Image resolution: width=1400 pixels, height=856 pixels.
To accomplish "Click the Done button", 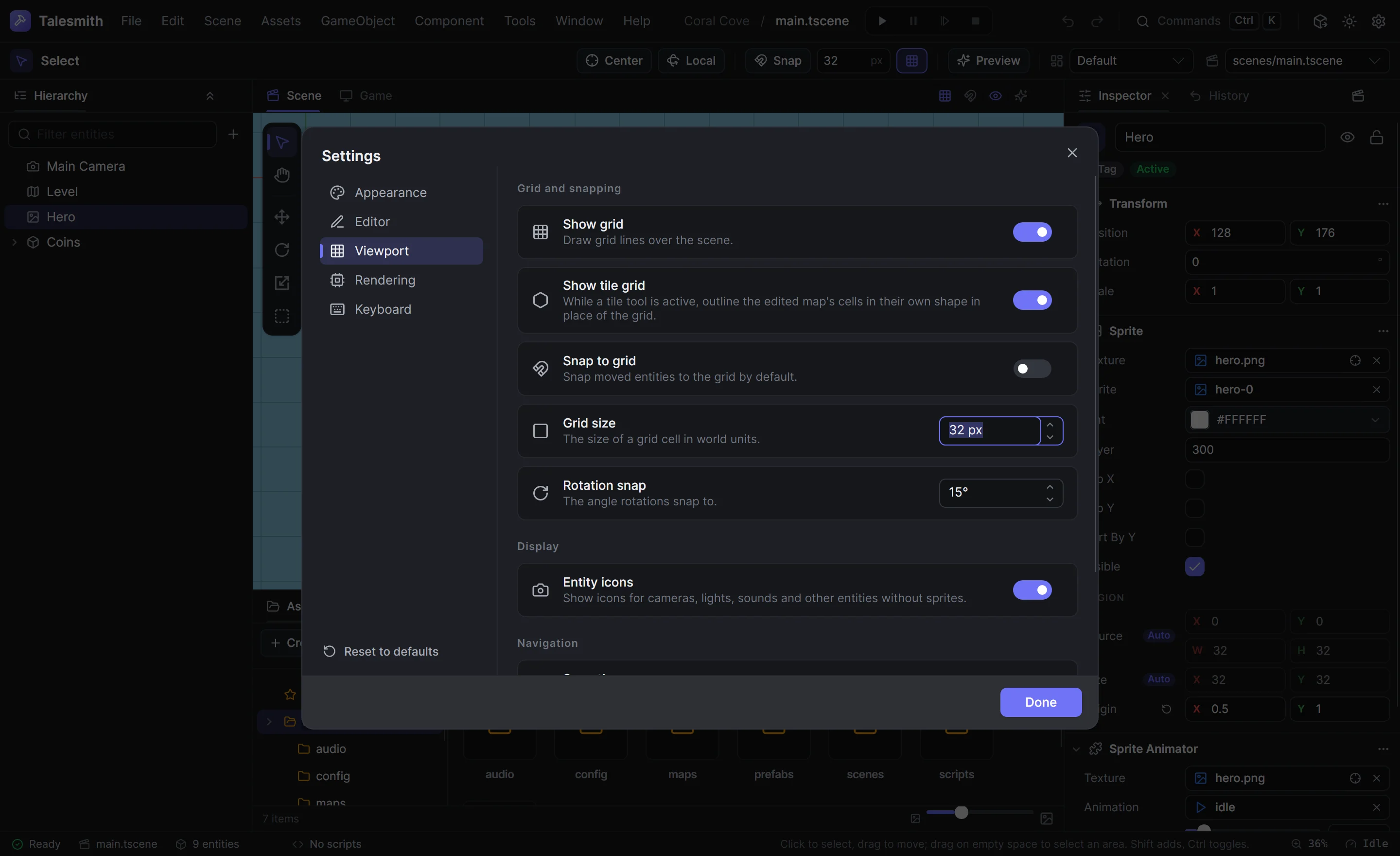I will pyautogui.click(x=1040, y=702).
